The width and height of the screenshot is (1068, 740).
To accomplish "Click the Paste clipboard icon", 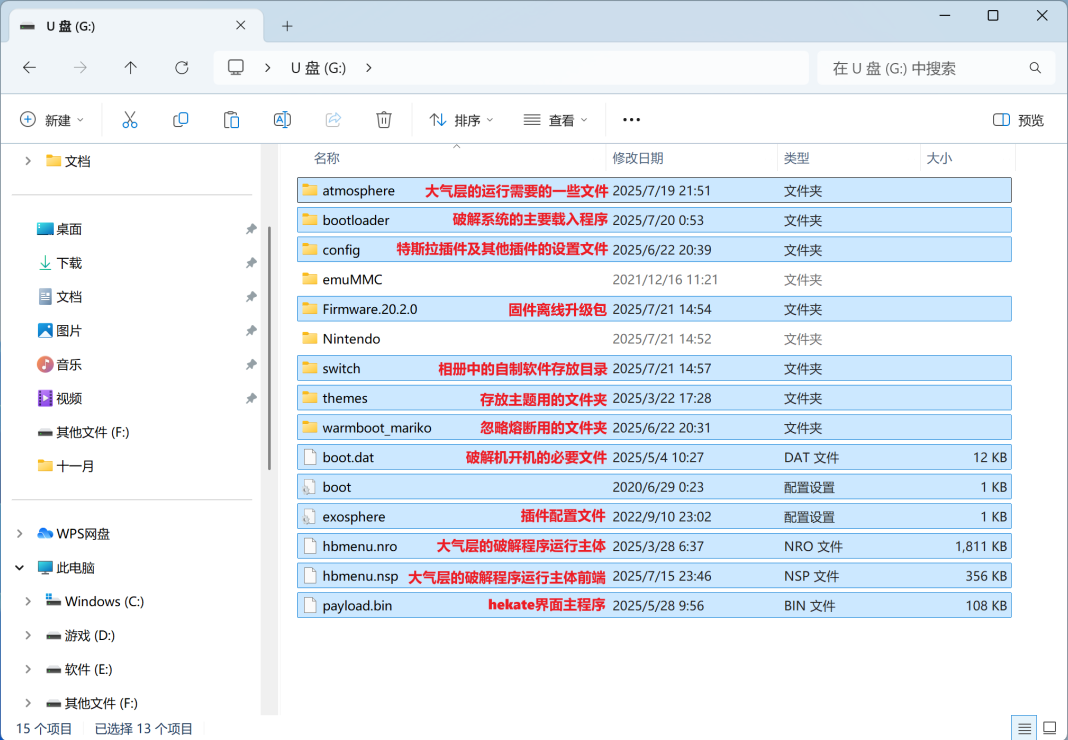I will point(231,120).
